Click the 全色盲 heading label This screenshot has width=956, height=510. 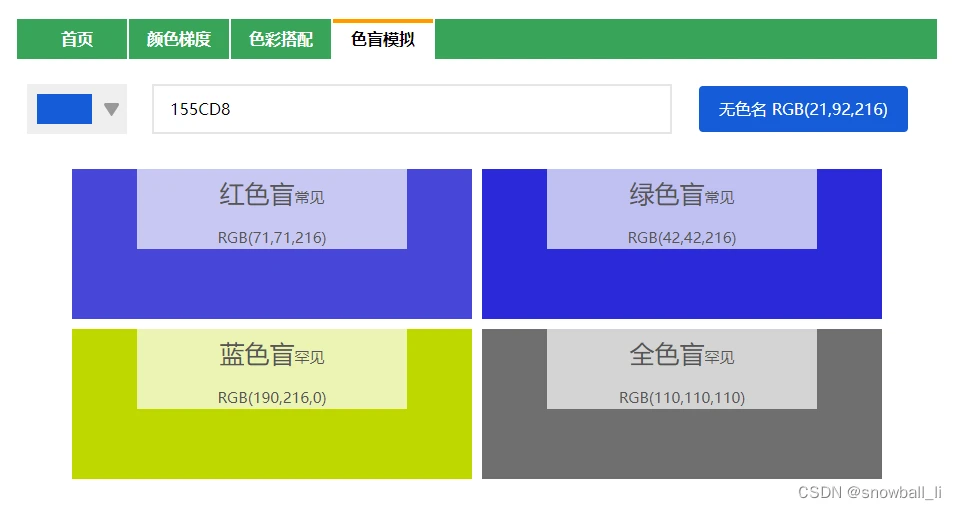coord(666,354)
